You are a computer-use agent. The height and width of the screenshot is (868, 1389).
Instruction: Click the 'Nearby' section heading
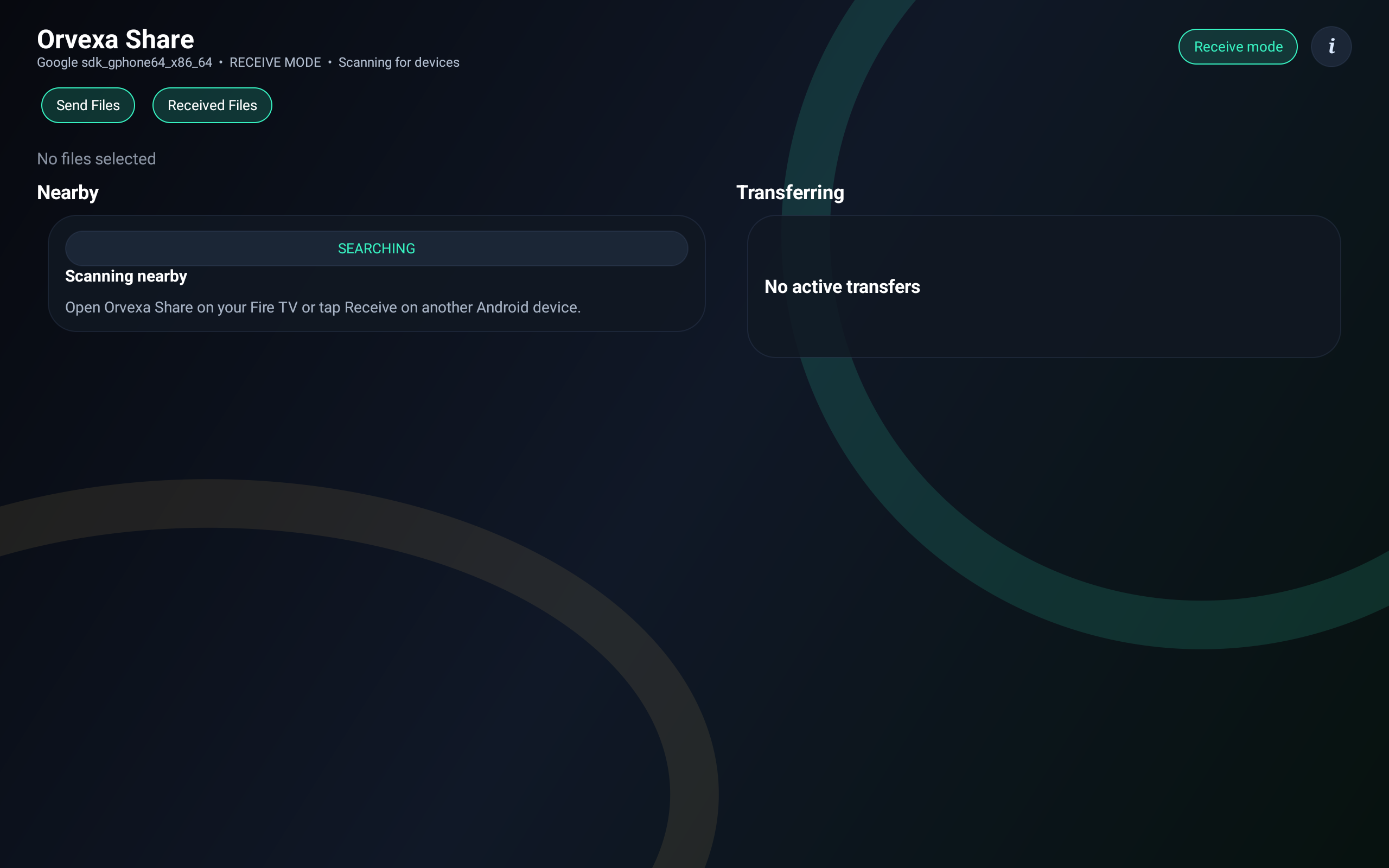click(x=68, y=192)
